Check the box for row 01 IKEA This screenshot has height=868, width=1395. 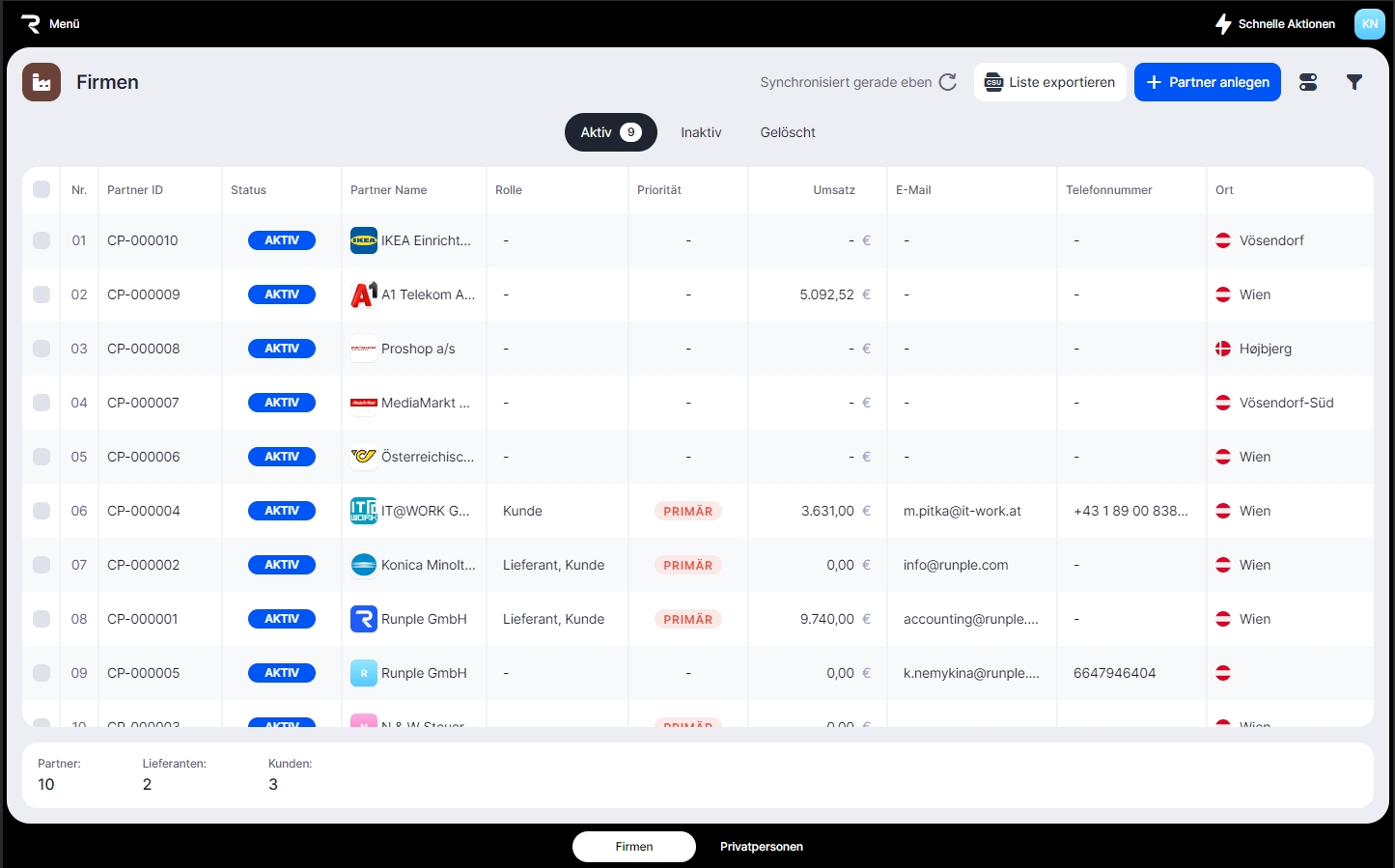pos(42,240)
